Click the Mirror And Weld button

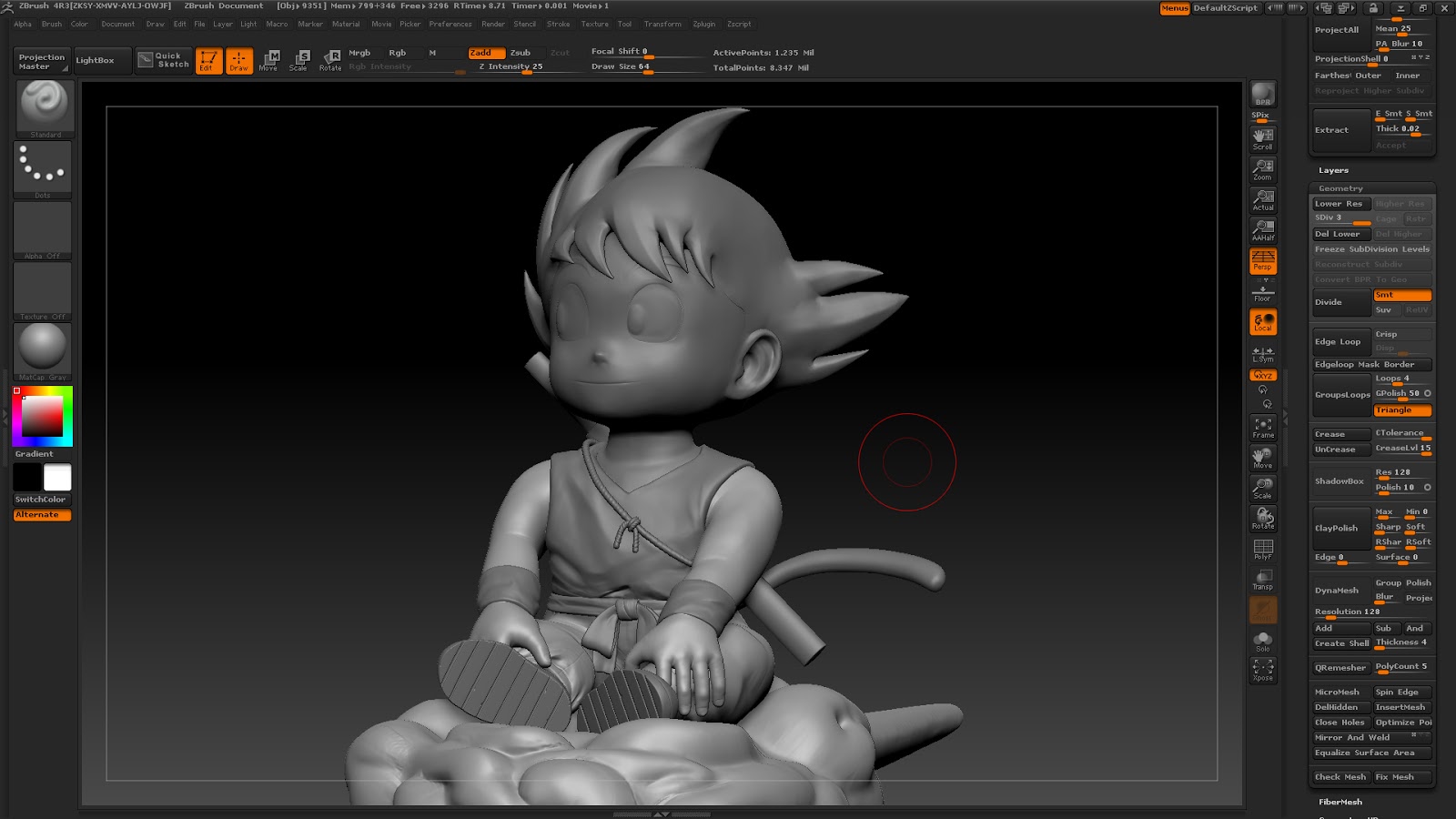point(1372,738)
